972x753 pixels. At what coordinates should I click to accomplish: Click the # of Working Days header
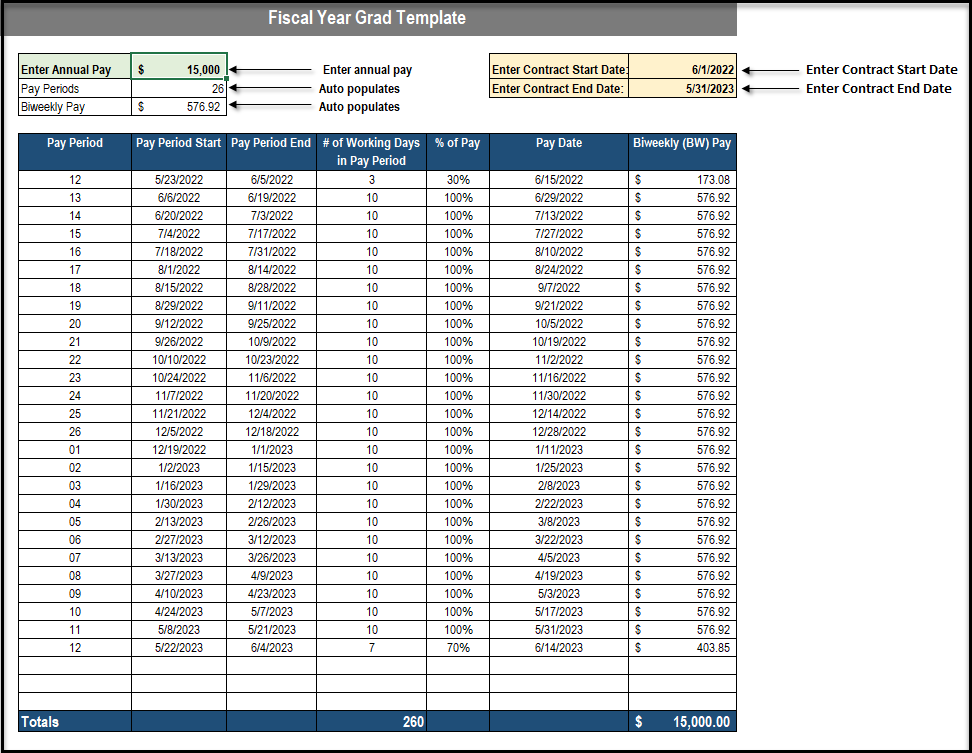[x=371, y=151]
